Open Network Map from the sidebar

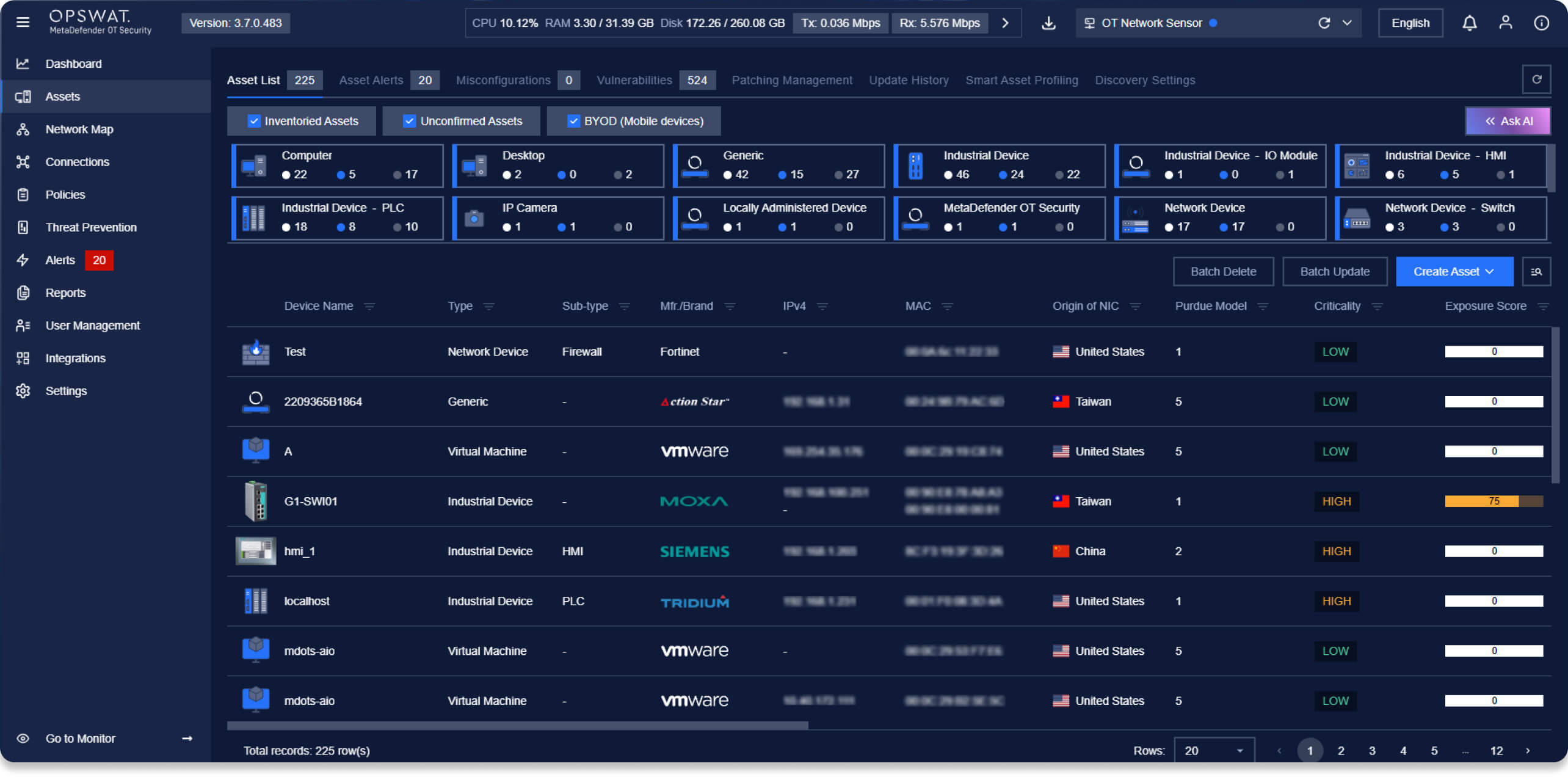pyautogui.click(x=79, y=129)
